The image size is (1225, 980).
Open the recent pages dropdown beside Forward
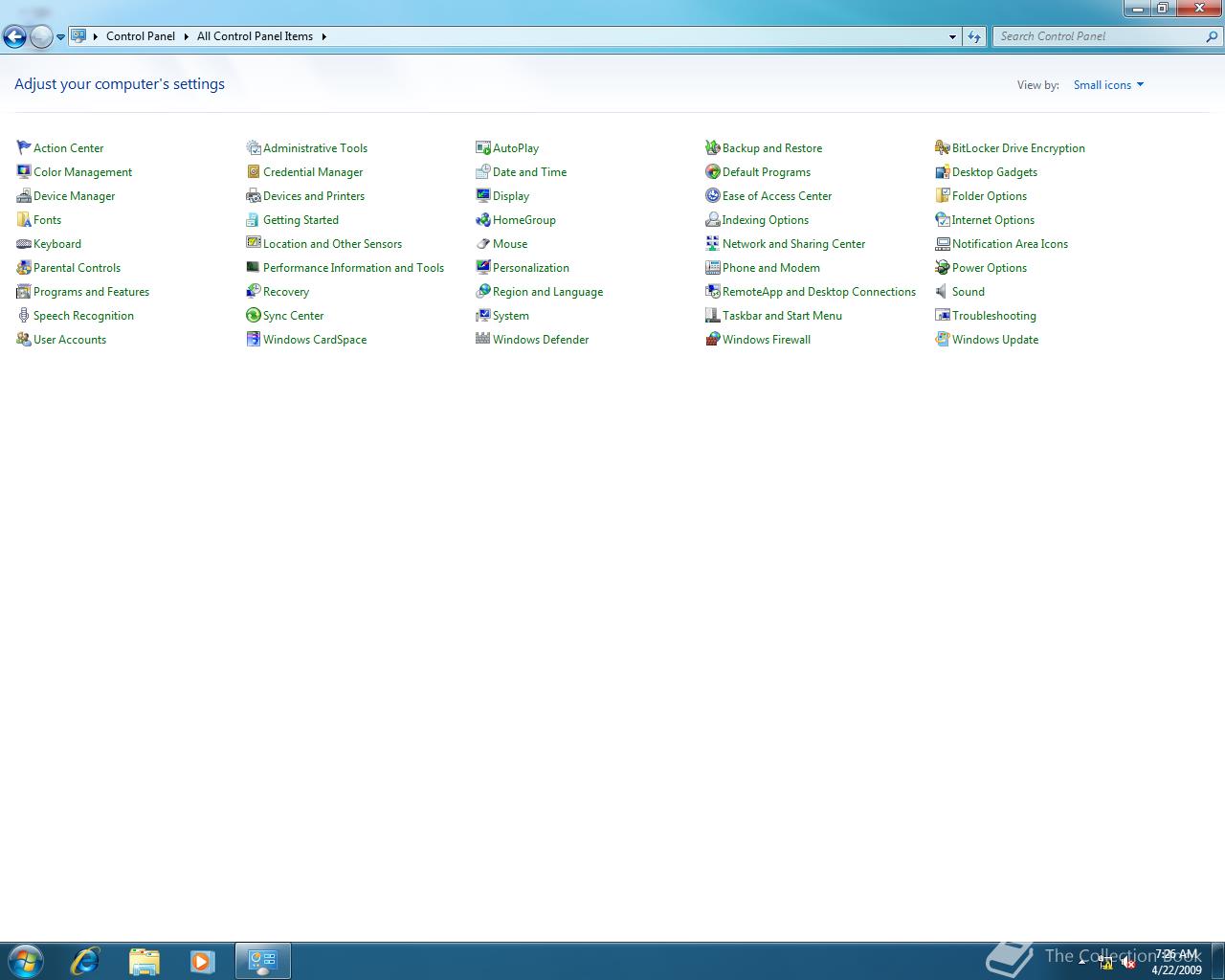coord(60,37)
